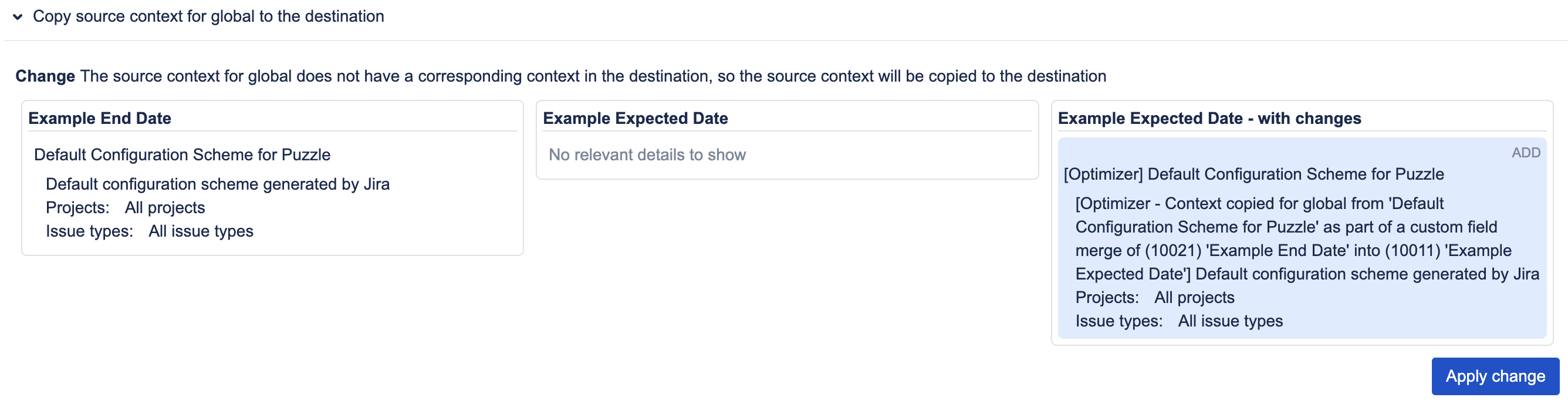Click "Default configuration scheme generated by Jira" in End Date panel
1568x404 pixels.
[217, 184]
